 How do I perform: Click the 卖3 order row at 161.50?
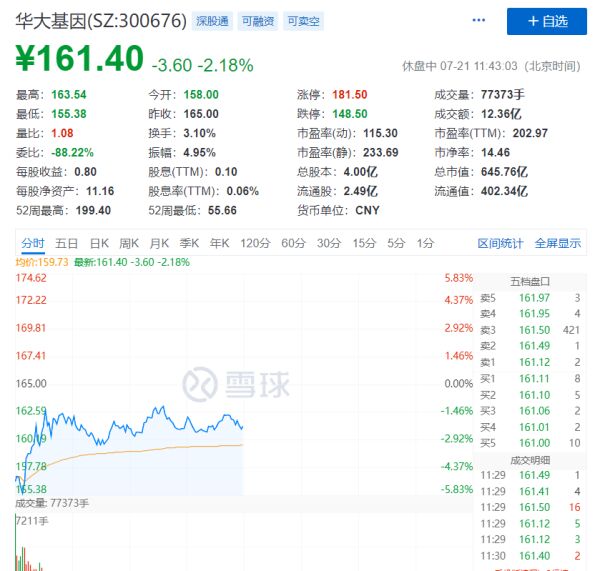pyautogui.click(x=530, y=330)
